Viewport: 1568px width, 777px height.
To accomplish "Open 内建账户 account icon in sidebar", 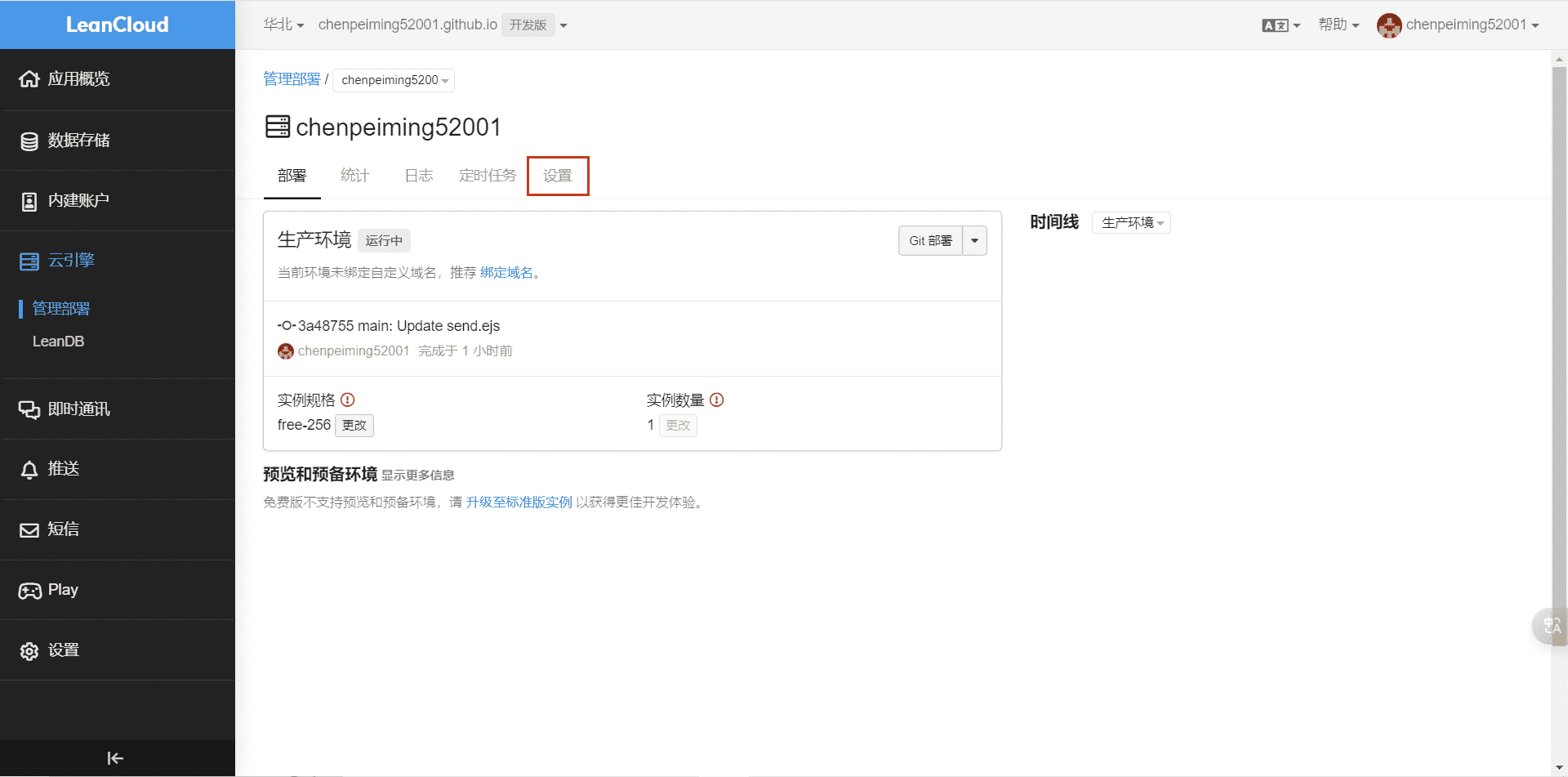I will click(x=29, y=201).
